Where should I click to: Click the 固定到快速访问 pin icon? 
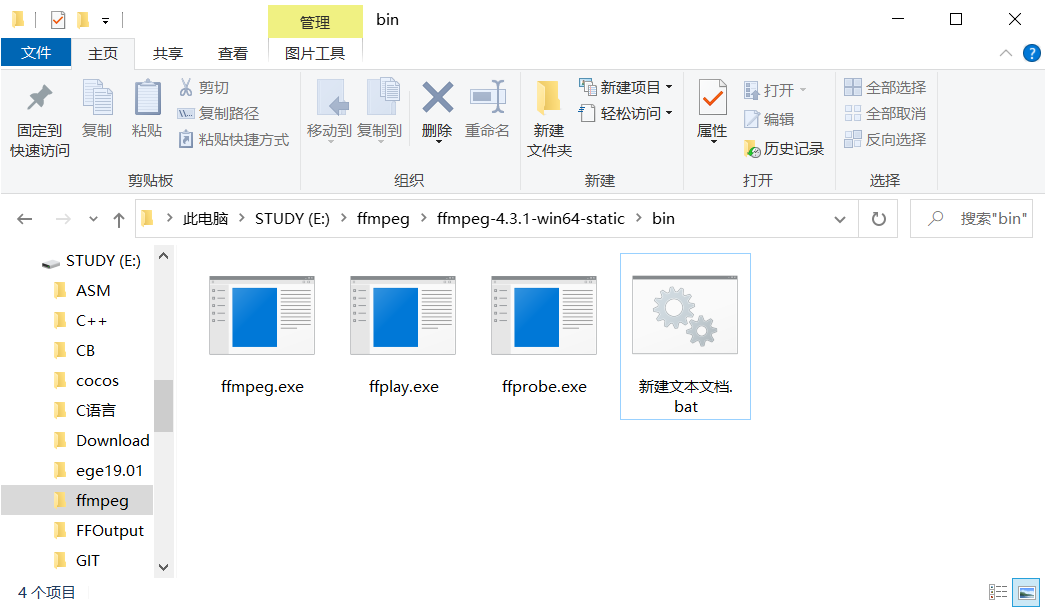(39, 98)
